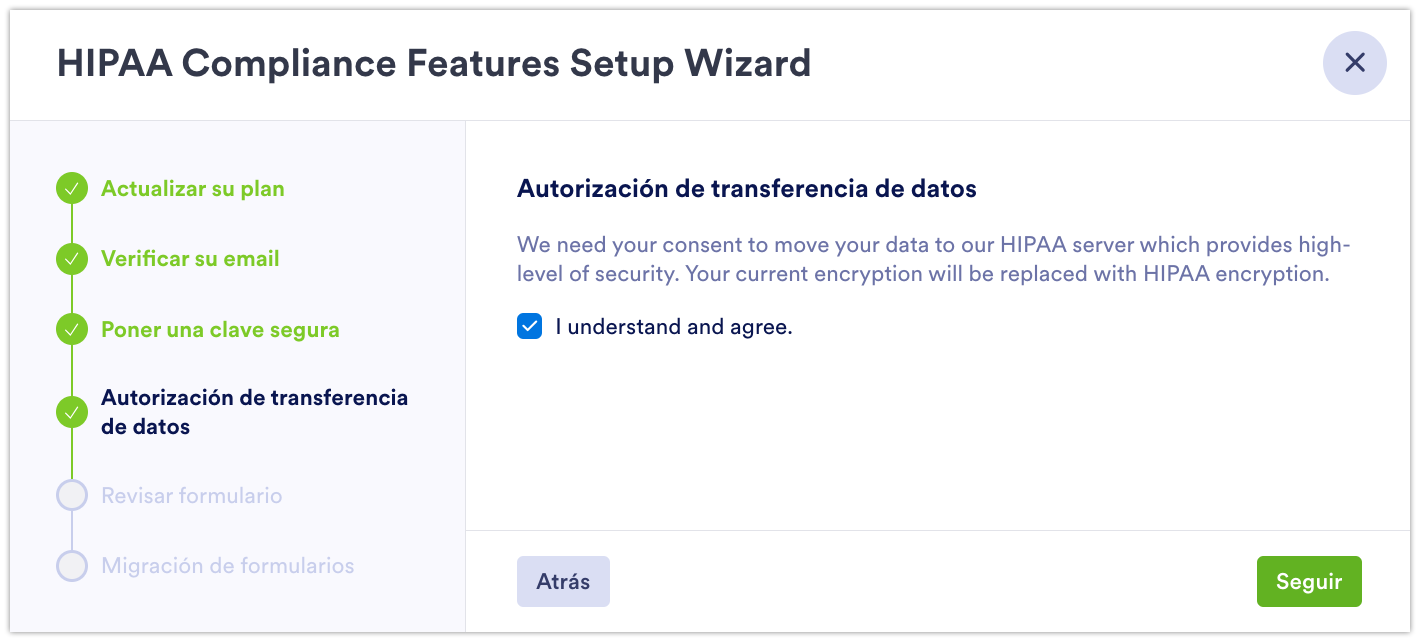
Task: Uncheck the I understand and agree checkbox
Action: tap(529, 327)
